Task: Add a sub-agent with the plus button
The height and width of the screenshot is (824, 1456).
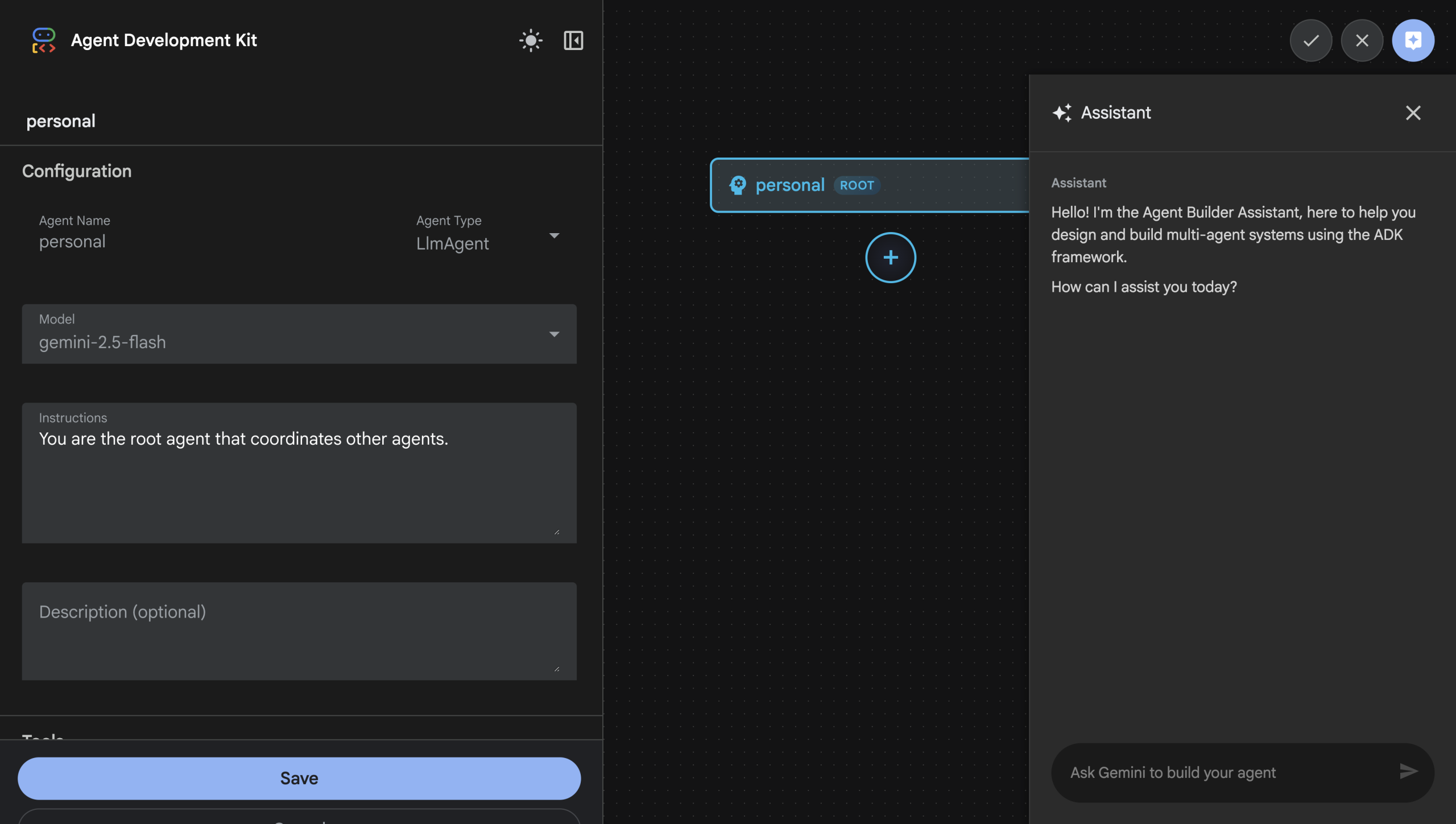Action: click(891, 258)
